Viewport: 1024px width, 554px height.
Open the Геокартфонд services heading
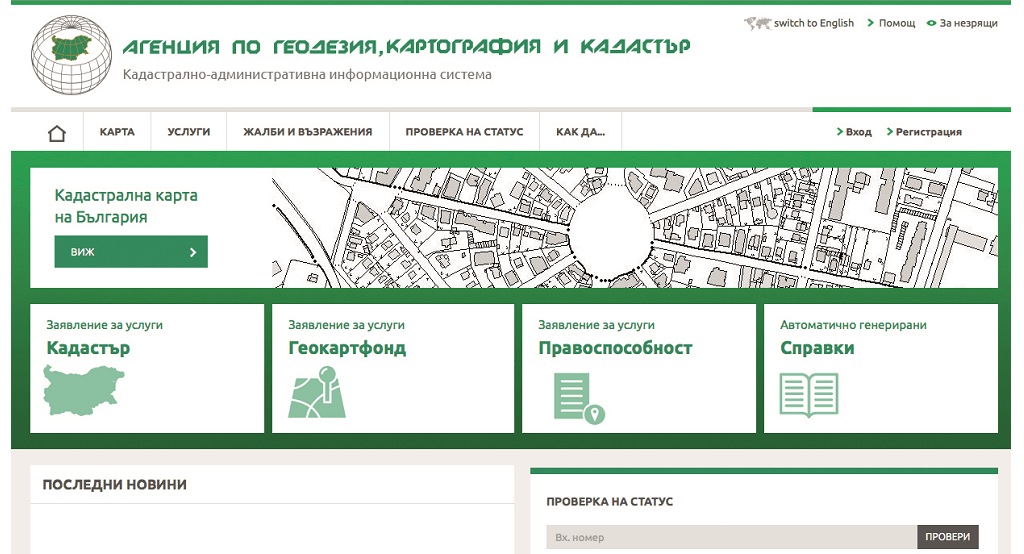(347, 348)
